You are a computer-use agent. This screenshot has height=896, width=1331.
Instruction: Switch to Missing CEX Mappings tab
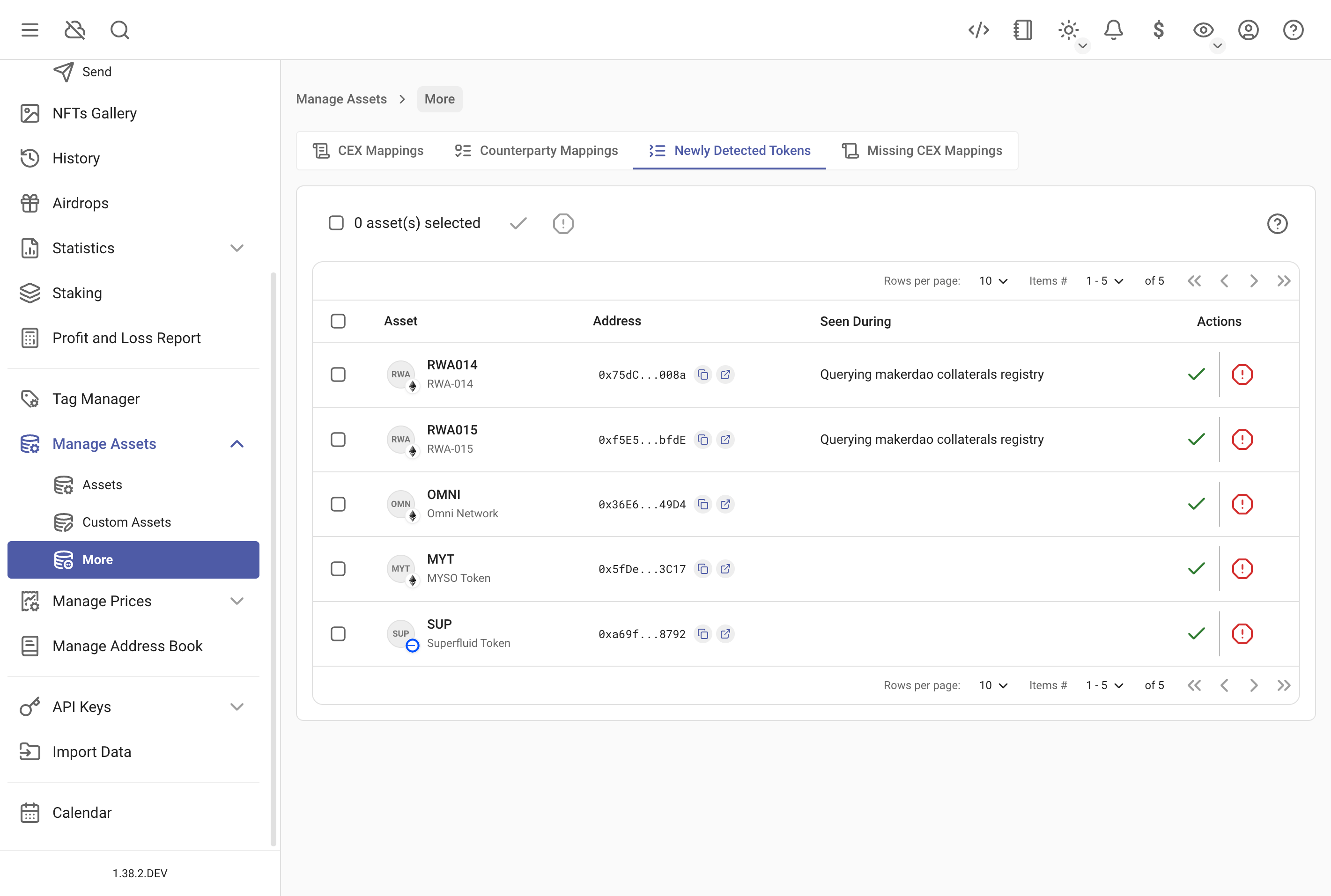[922, 150]
